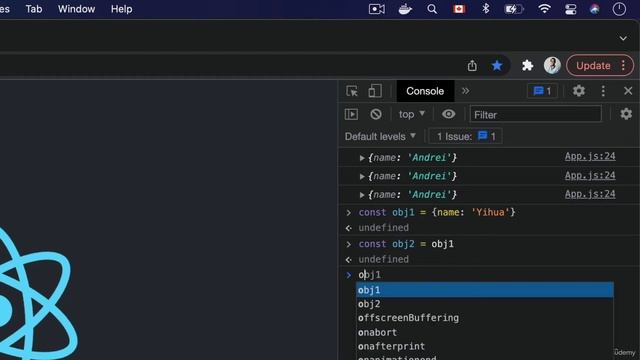Click the const obj1 = {name: 'Yihua'} entry
Screen dimensions: 640x360
point(437,212)
